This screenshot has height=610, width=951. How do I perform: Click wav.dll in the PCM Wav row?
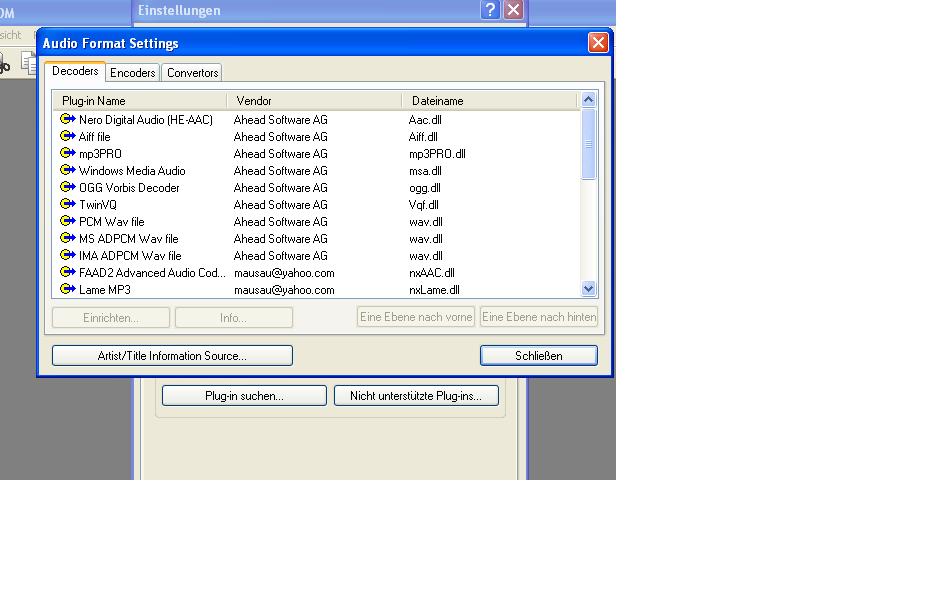[x=426, y=221]
